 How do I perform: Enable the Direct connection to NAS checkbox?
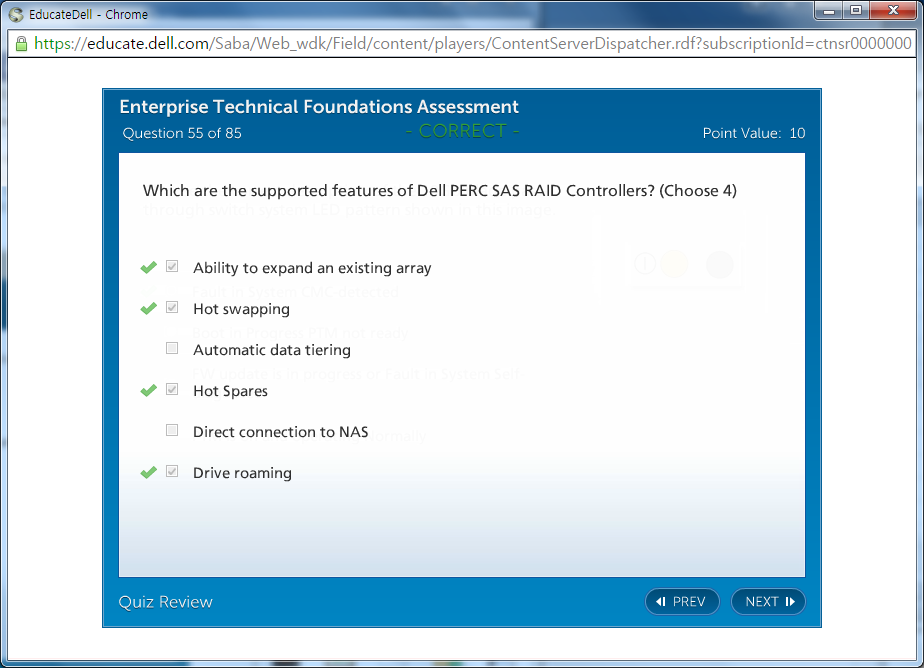(172, 431)
